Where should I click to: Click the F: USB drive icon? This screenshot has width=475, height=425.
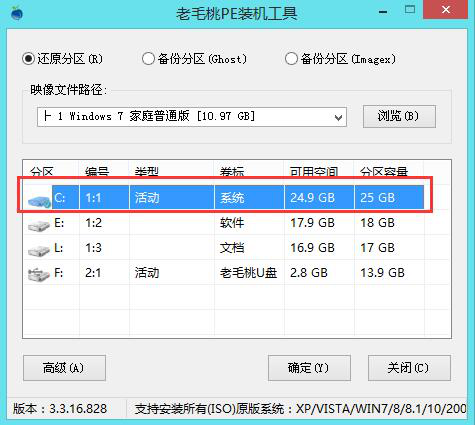point(39,274)
